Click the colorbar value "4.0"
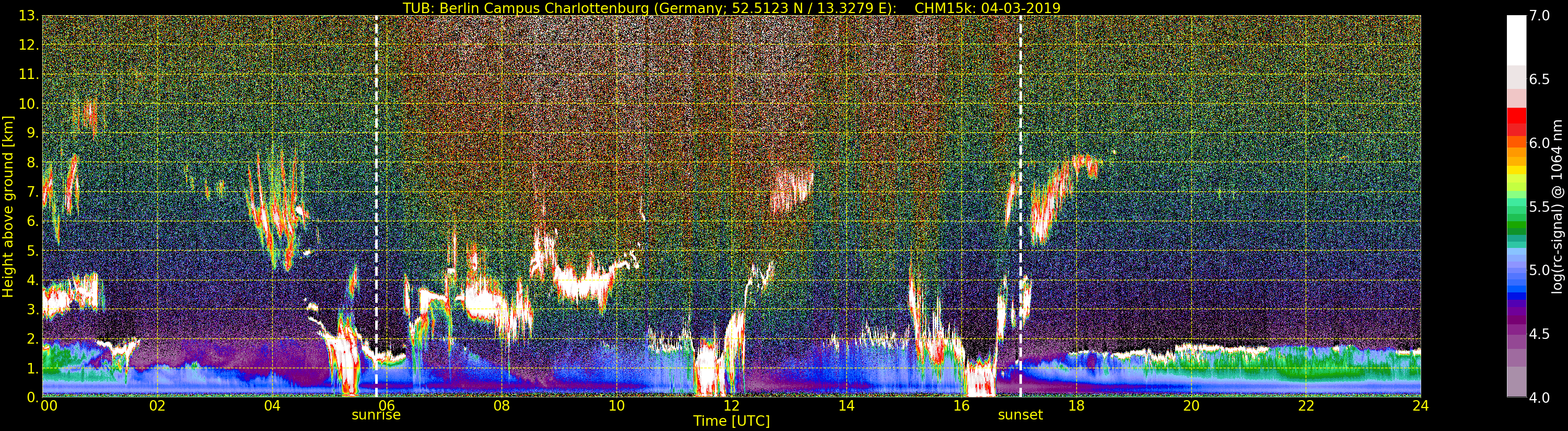This screenshot has width=1568, height=431. (x=1540, y=398)
